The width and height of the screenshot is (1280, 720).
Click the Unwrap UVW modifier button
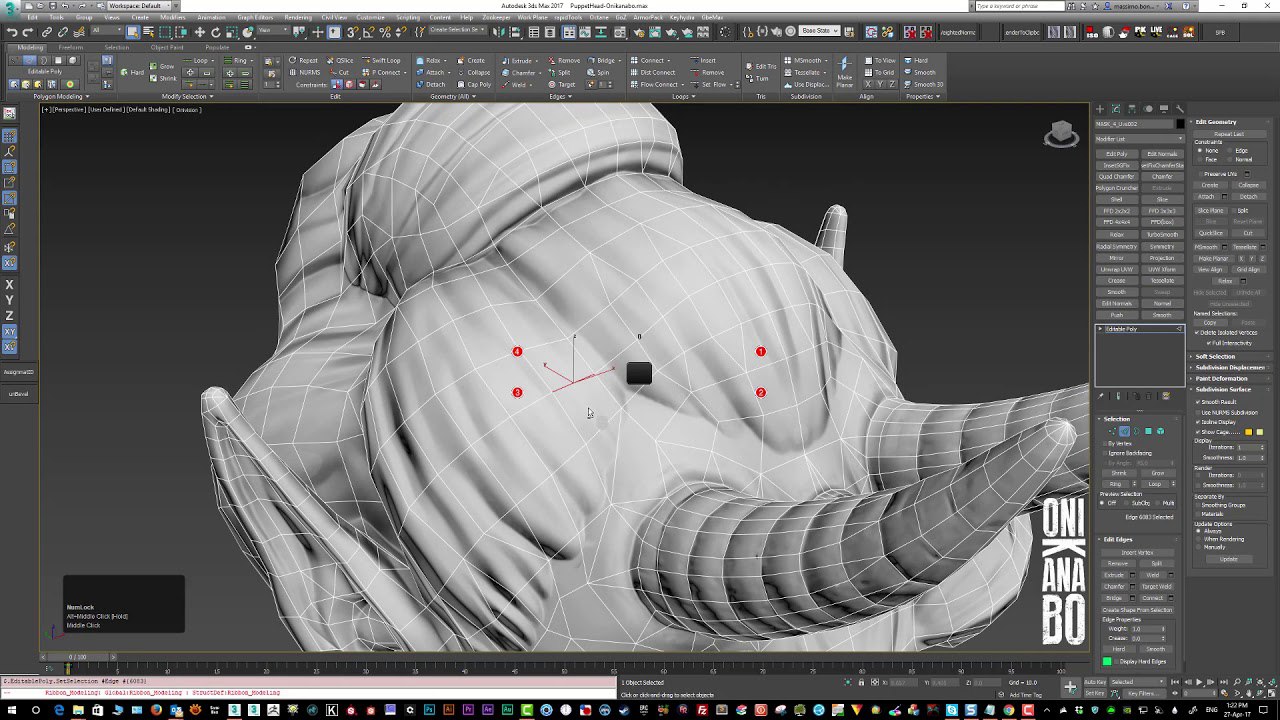[1116, 269]
